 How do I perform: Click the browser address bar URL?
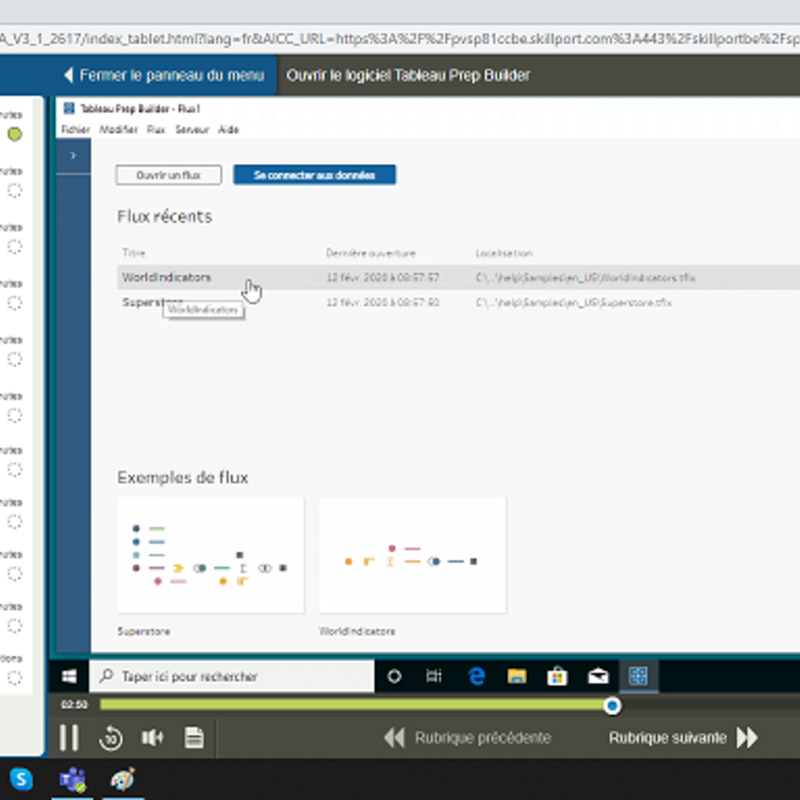400,39
